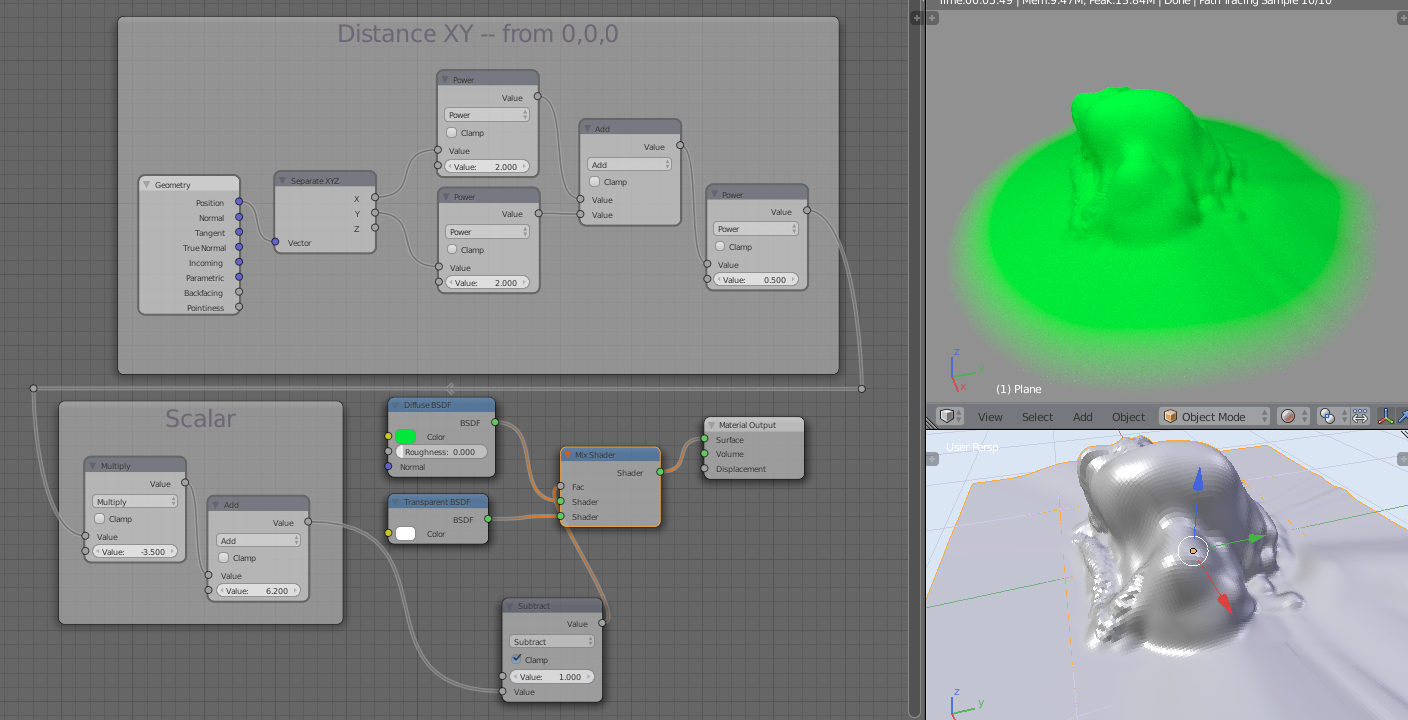Click the Separate XYZ Z output socket

click(x=374, y=228)
